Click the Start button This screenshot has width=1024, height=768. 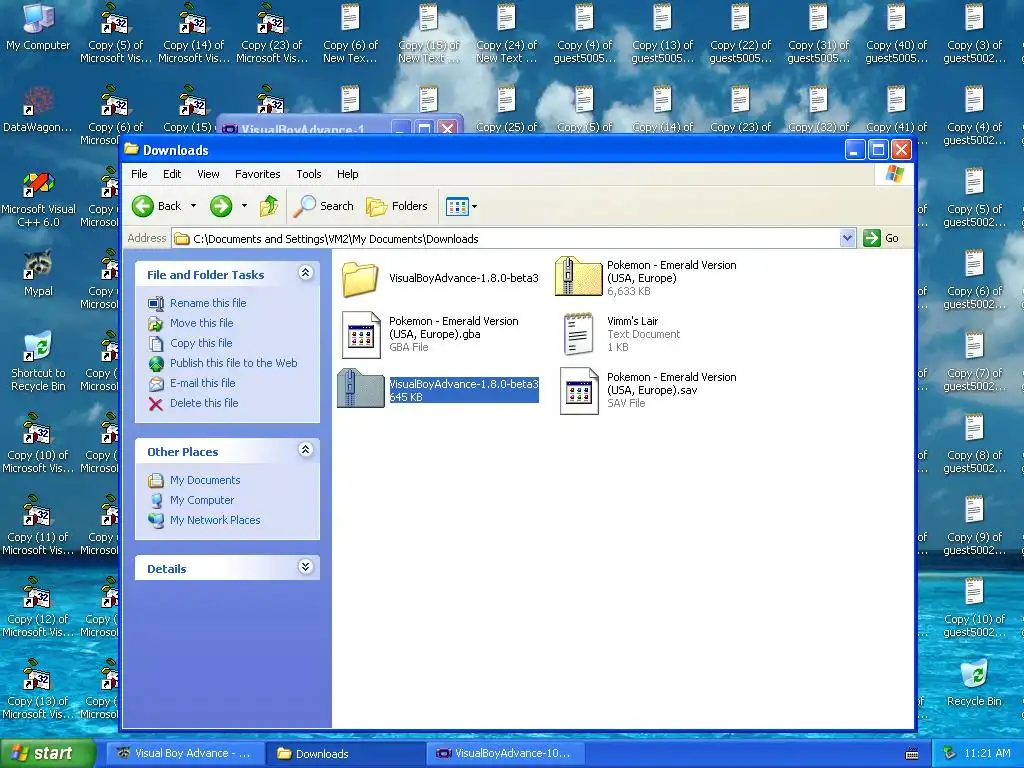point(48,754)
